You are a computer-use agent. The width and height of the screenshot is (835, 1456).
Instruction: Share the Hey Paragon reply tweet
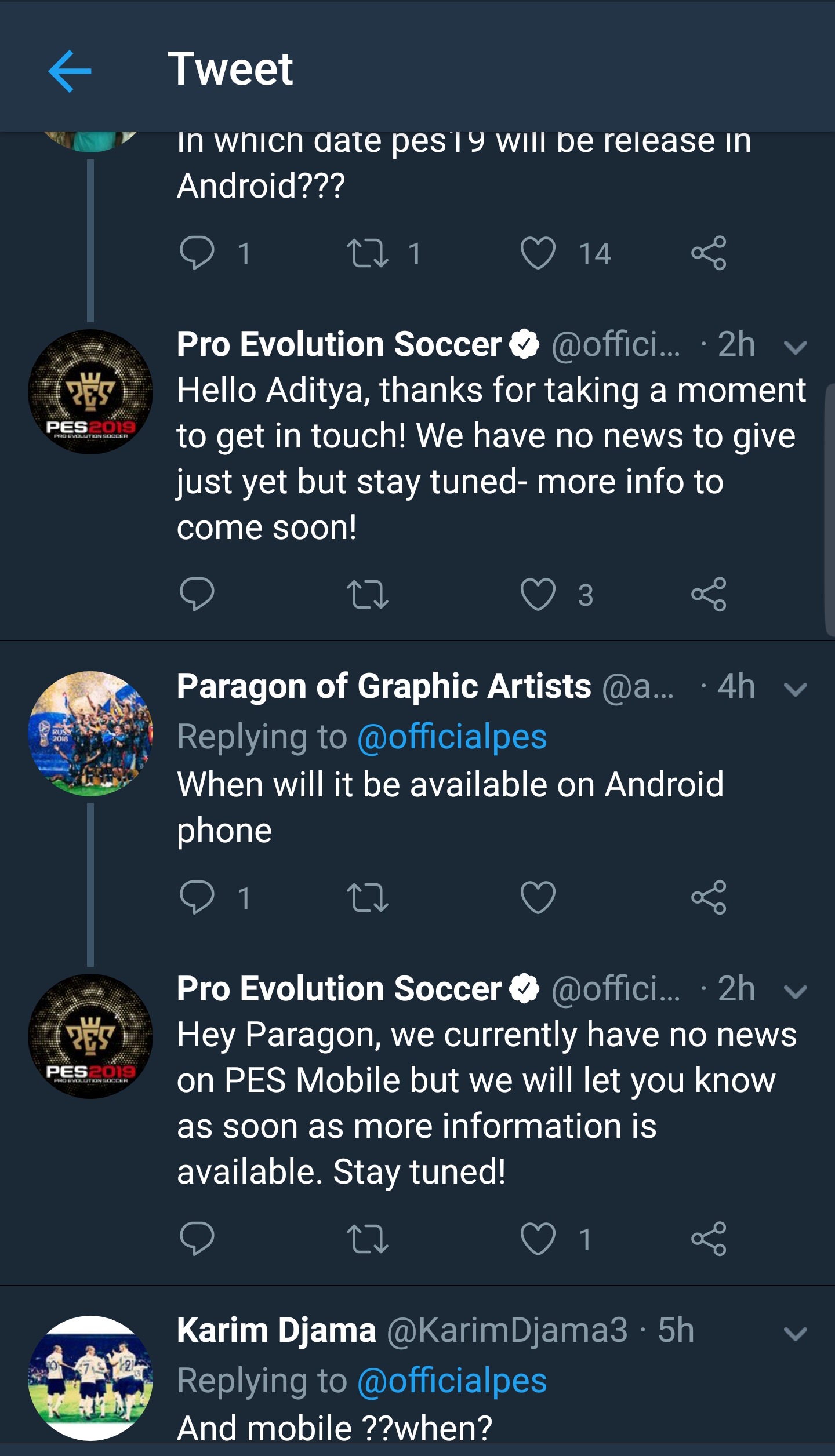709,1239
